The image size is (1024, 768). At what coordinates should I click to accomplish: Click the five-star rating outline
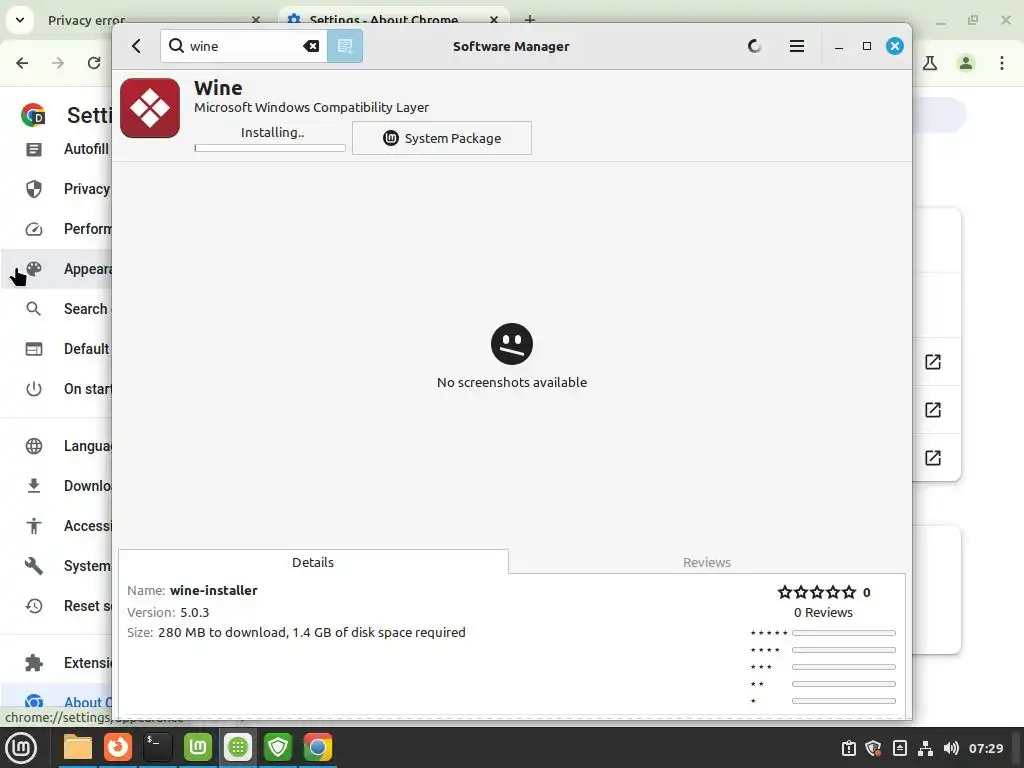[x=816, y=592]
